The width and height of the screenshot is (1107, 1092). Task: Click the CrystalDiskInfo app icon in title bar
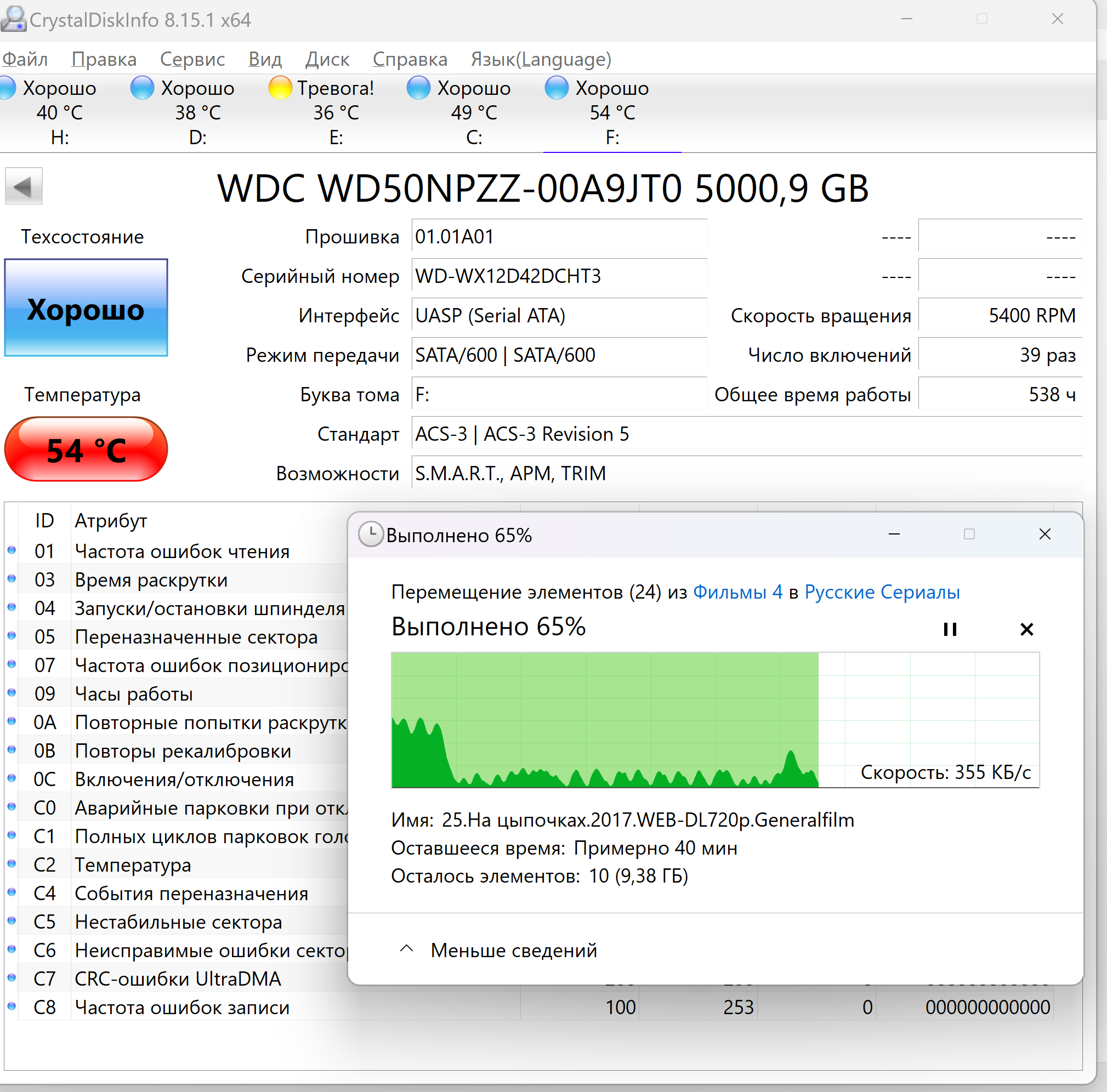click(13, 19)
